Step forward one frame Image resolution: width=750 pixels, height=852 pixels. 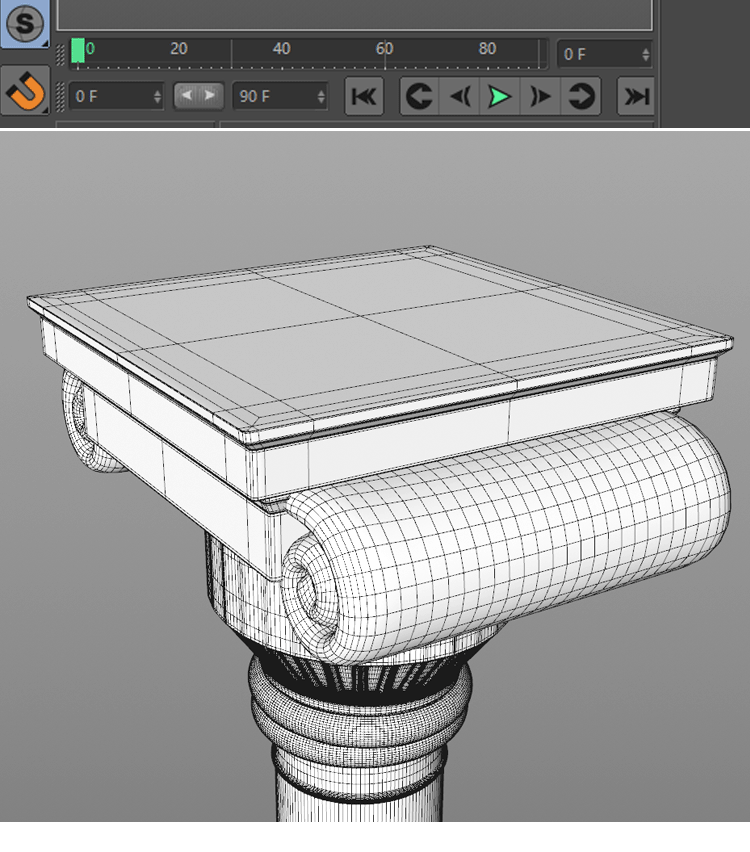point(540,96)
